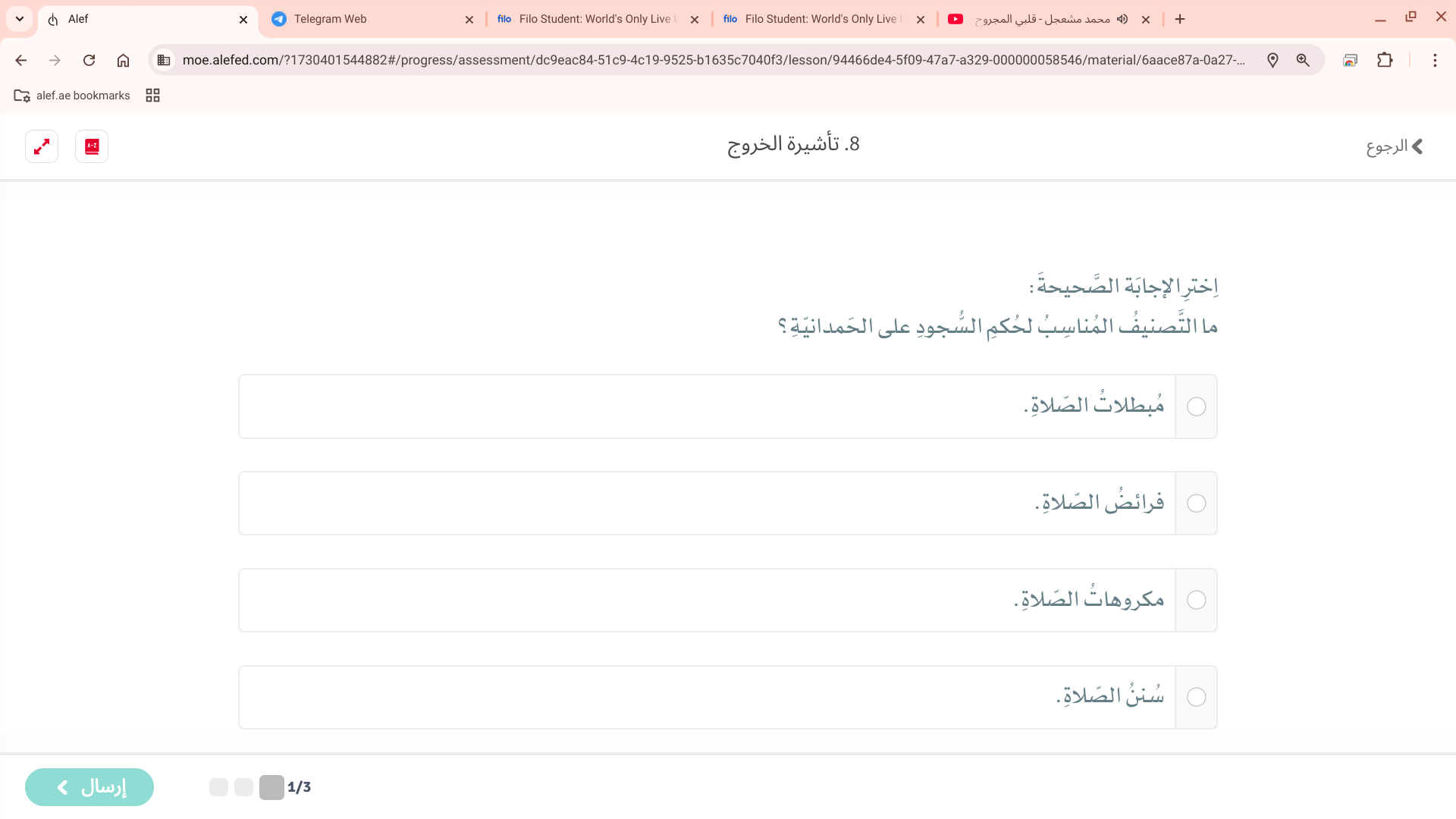
Task: Open the red A-Z dictionary icon
Action: 92,146
